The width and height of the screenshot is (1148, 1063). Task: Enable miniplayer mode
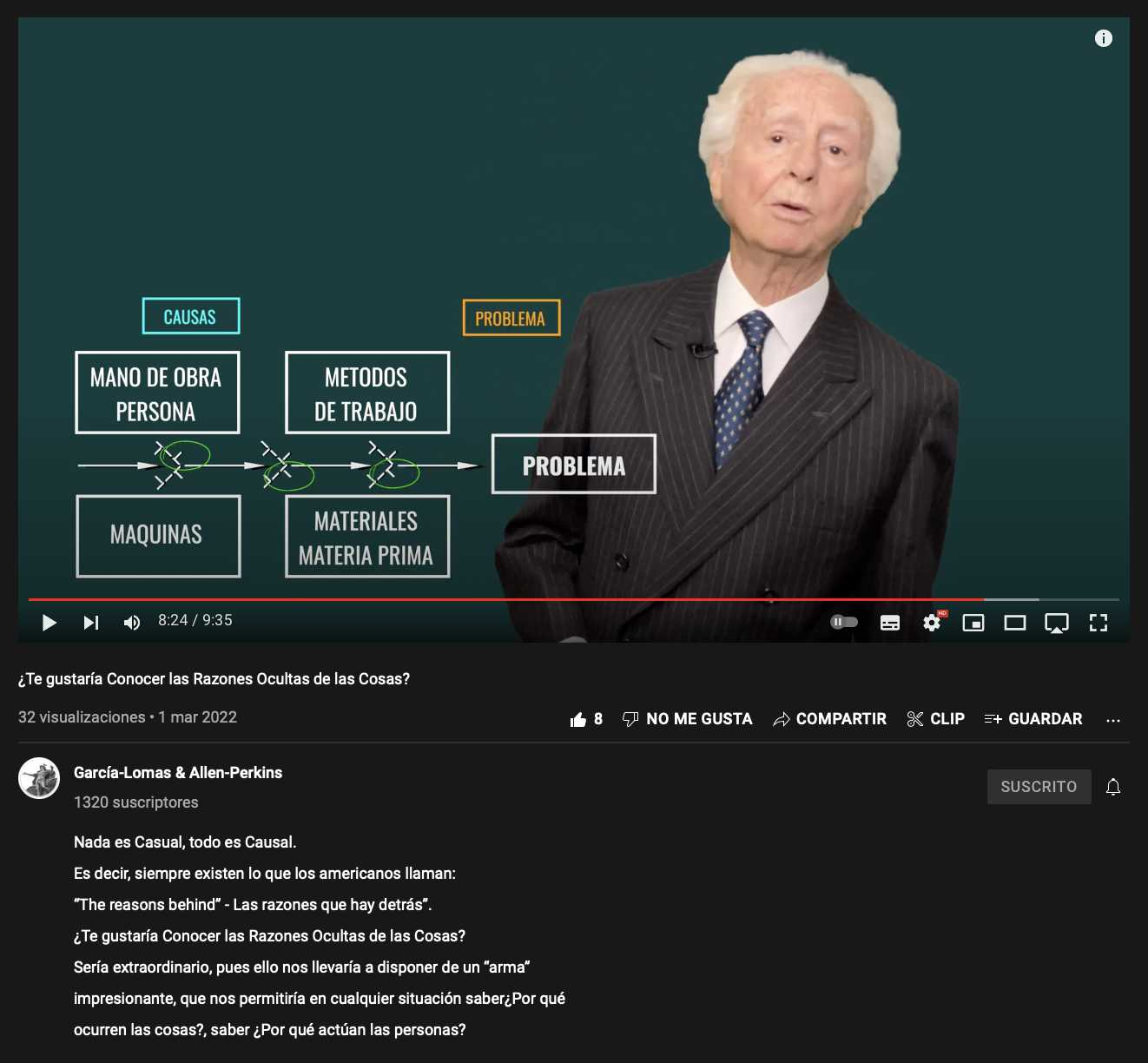click(x=973, y=623)
